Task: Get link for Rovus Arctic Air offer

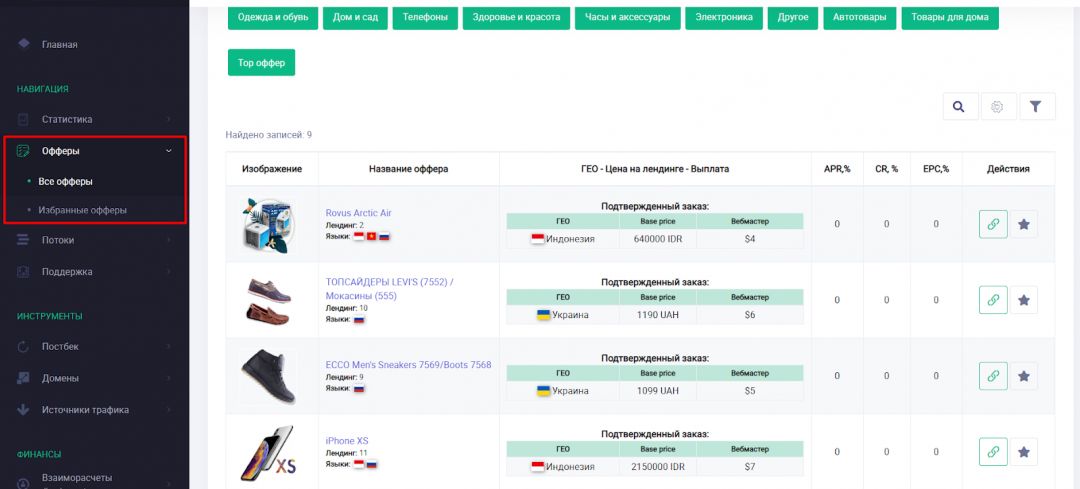Action: click(993, 224)
